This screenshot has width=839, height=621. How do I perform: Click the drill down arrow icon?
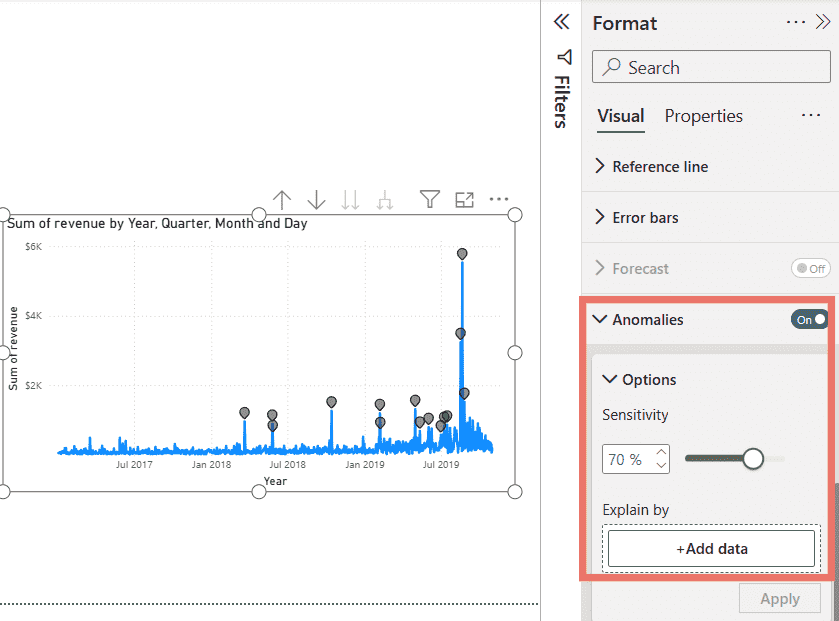(316, 200)
